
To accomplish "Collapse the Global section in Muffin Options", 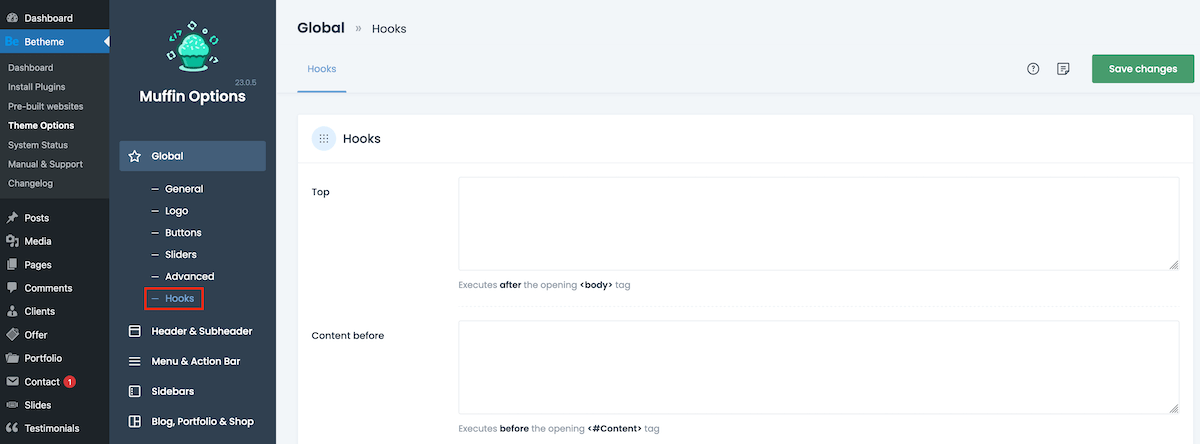I will tap(192, 156).
